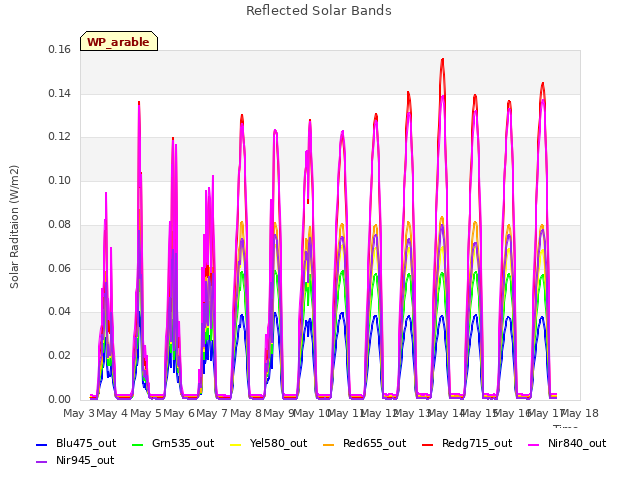
Task: Toggle the Grn535_out legend entry
Action: pyautogui.click(x=173, y=443)
